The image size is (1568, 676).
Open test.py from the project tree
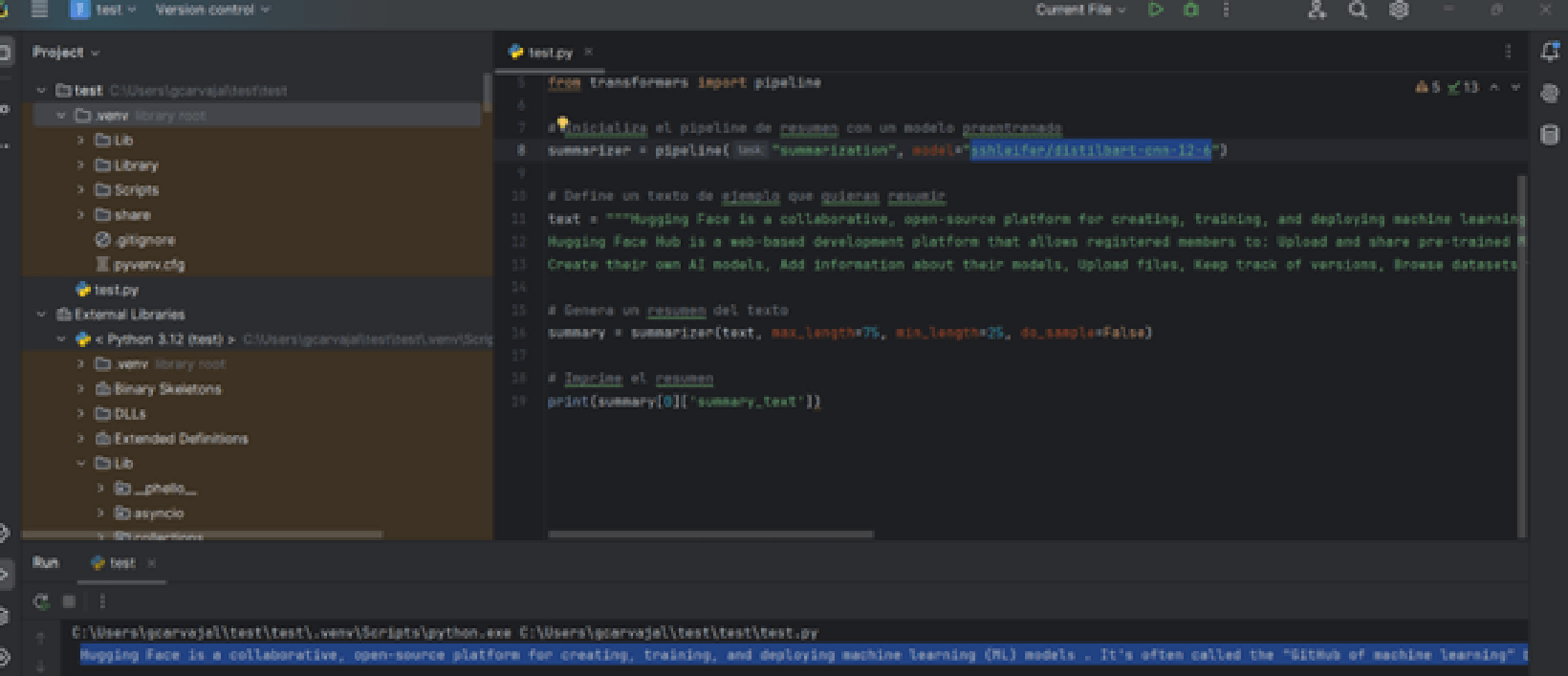tap(116, 290)
